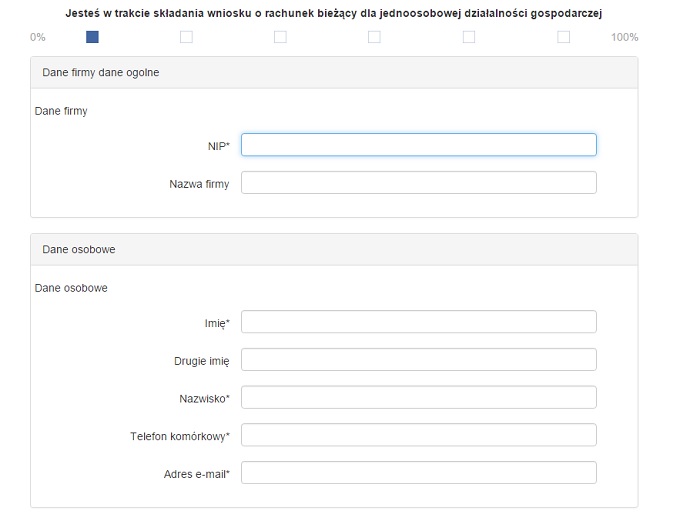Select the Adres e-mail input field
This screenshot has height=521, width=700.
click(419, 472)
